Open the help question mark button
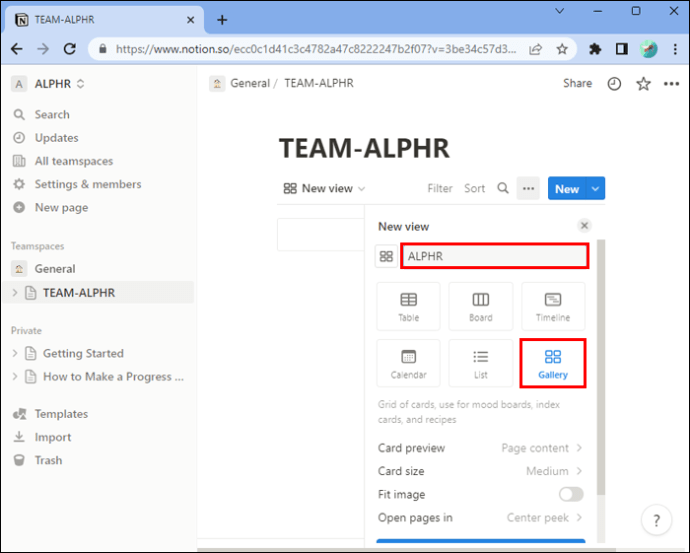Image resolution: width=690 pixels, height=553 pixels. click(x=656, y=520)
